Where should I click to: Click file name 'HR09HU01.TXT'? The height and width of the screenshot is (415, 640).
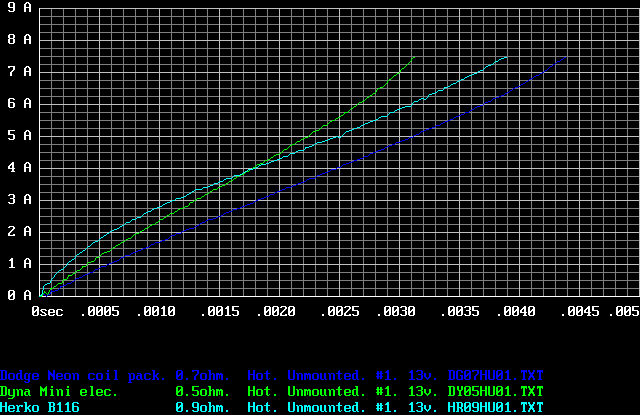click(x=496, y=407)
